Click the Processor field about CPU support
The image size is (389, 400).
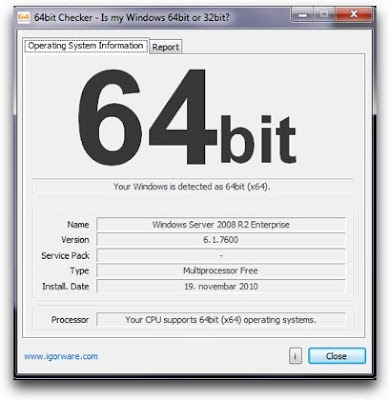(x=221, y=320)
